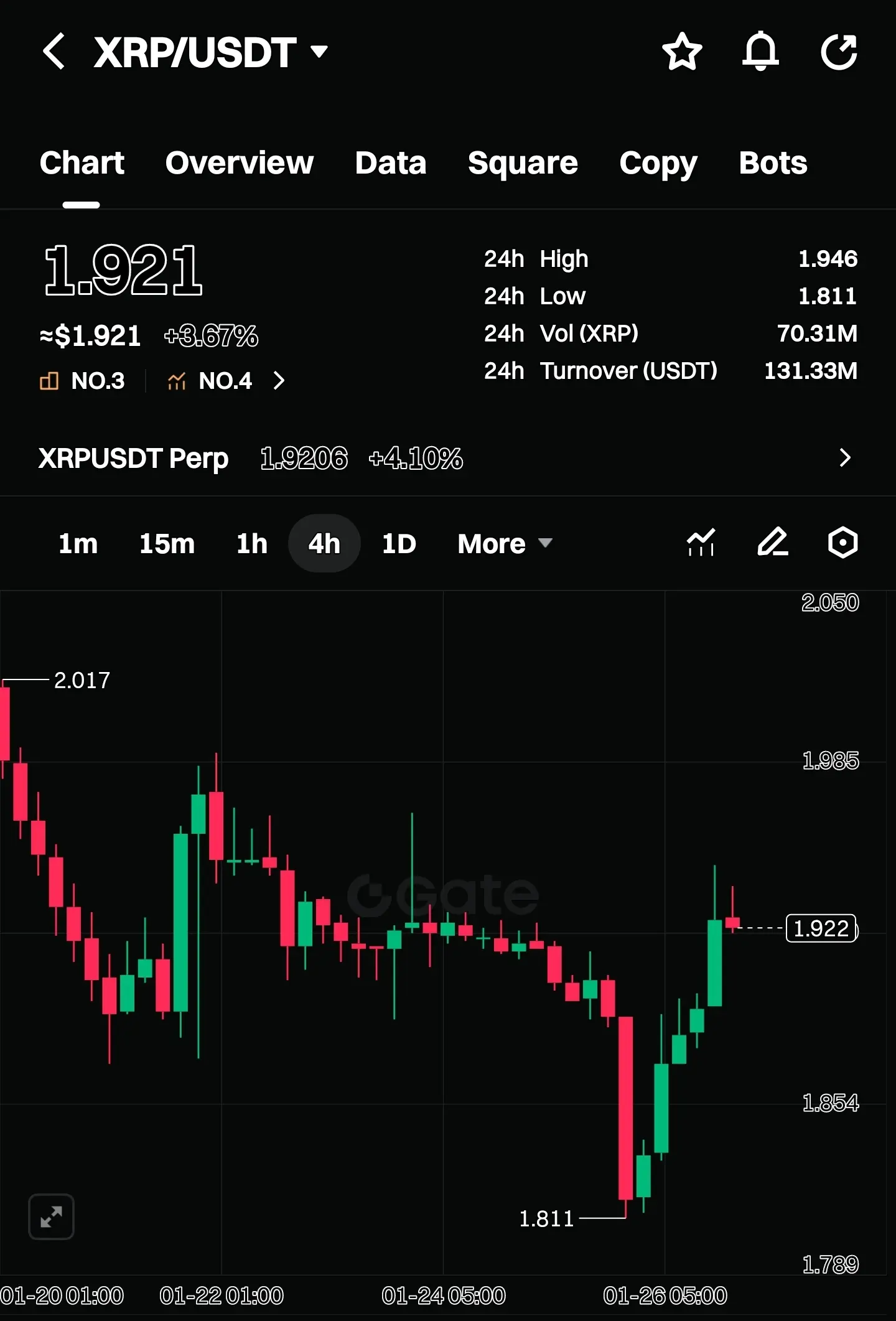896x1321 pixels.
Task: Open rankings details chevron
Action: coord(279,381)
